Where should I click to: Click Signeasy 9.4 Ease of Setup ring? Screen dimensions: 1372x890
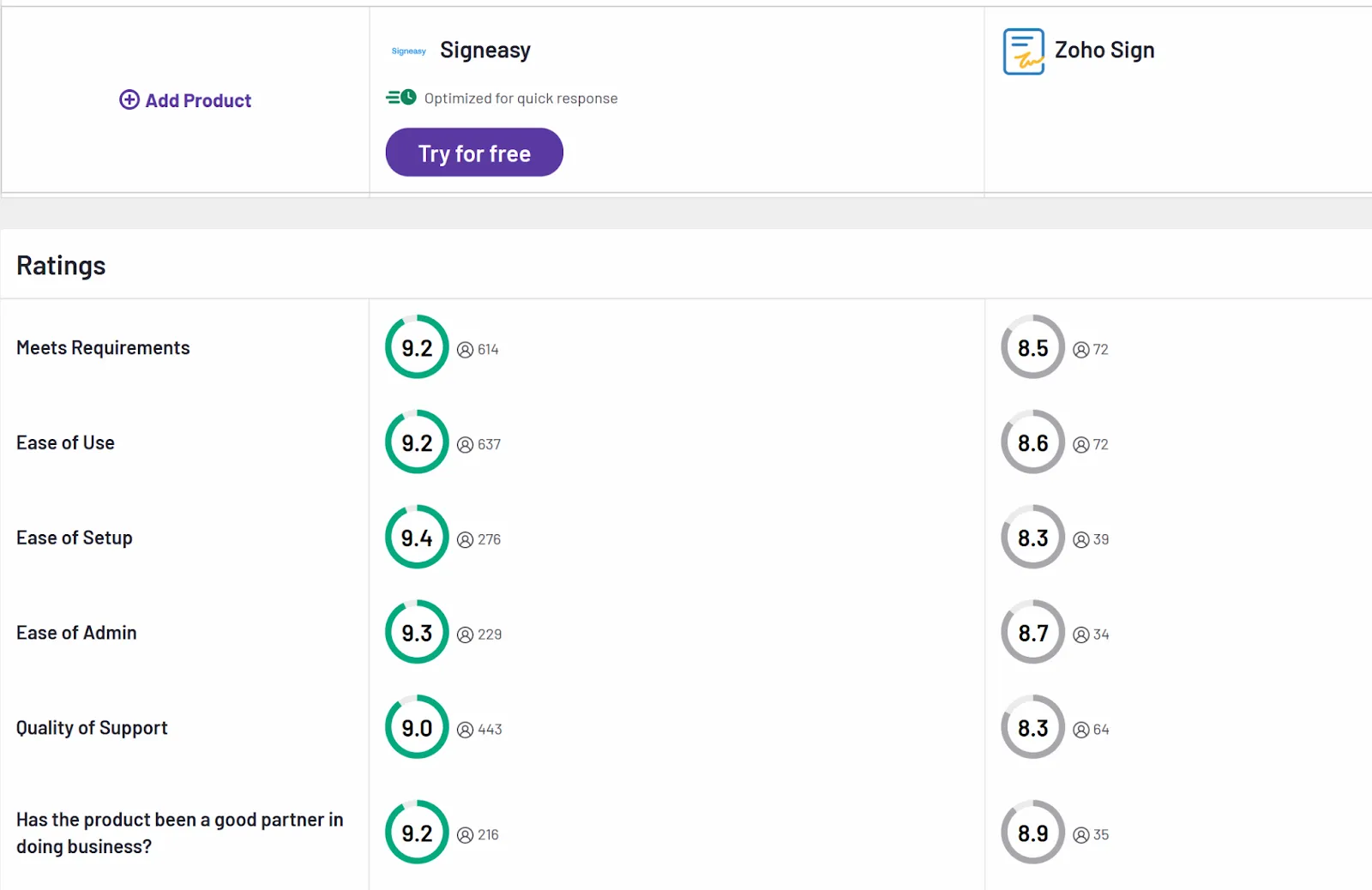(x=417, y=538)
